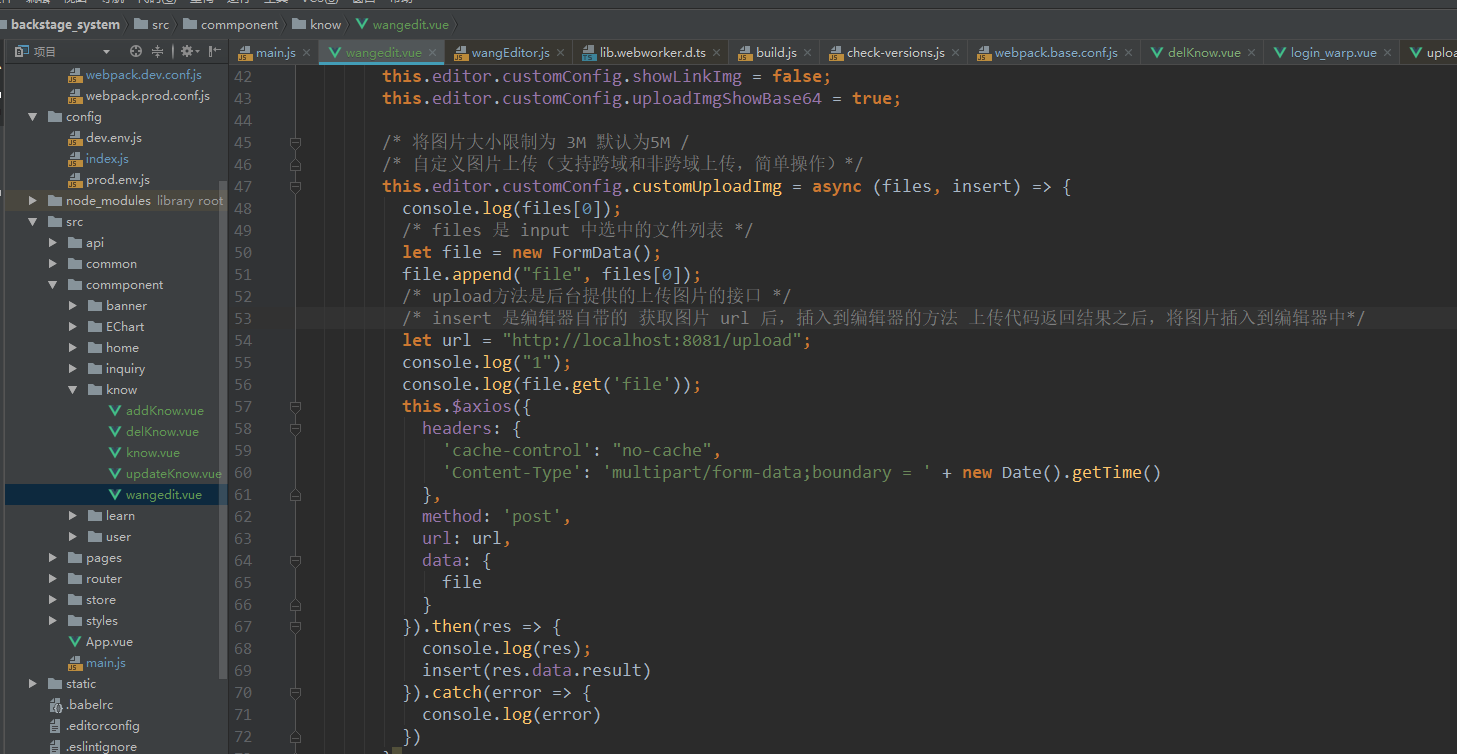Open the src breadcrumb link
Viewport: 1457px width, 754px height.
point(158,24)
